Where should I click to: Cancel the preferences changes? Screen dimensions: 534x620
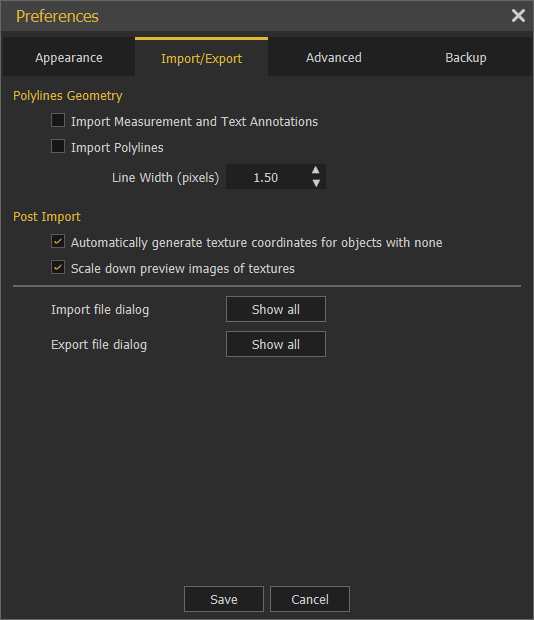pos(310,599)
